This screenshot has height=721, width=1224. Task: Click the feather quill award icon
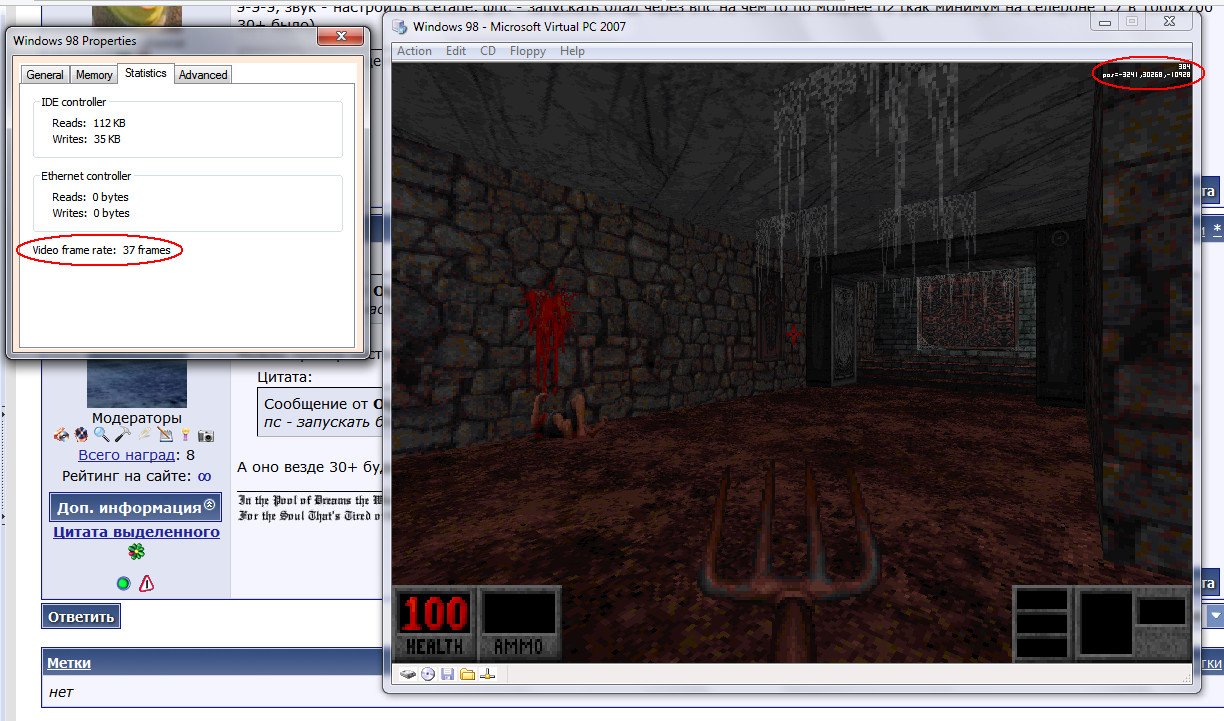[x=144, y=435]
